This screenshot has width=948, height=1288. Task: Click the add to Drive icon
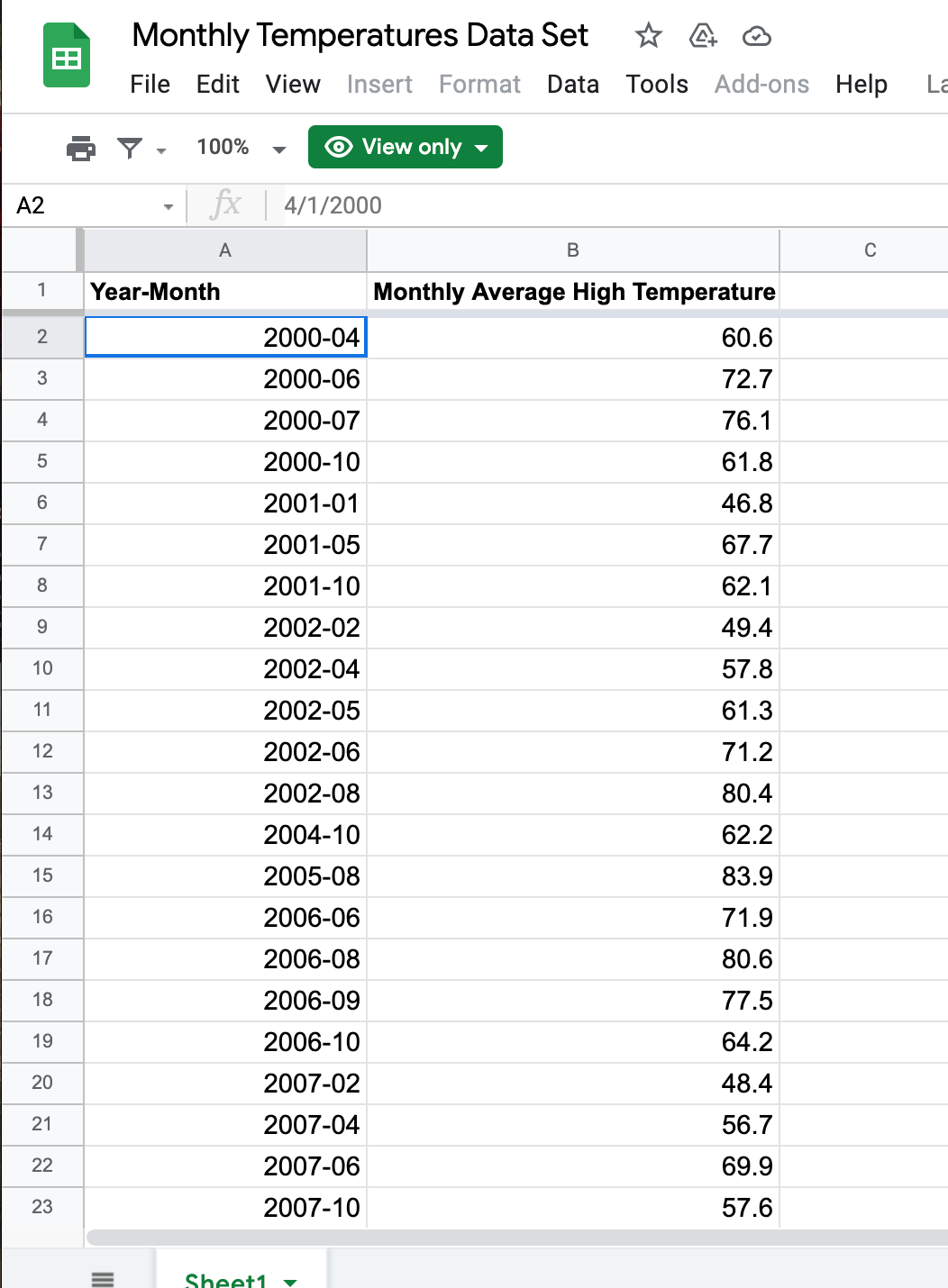click(x=703, y=36)
